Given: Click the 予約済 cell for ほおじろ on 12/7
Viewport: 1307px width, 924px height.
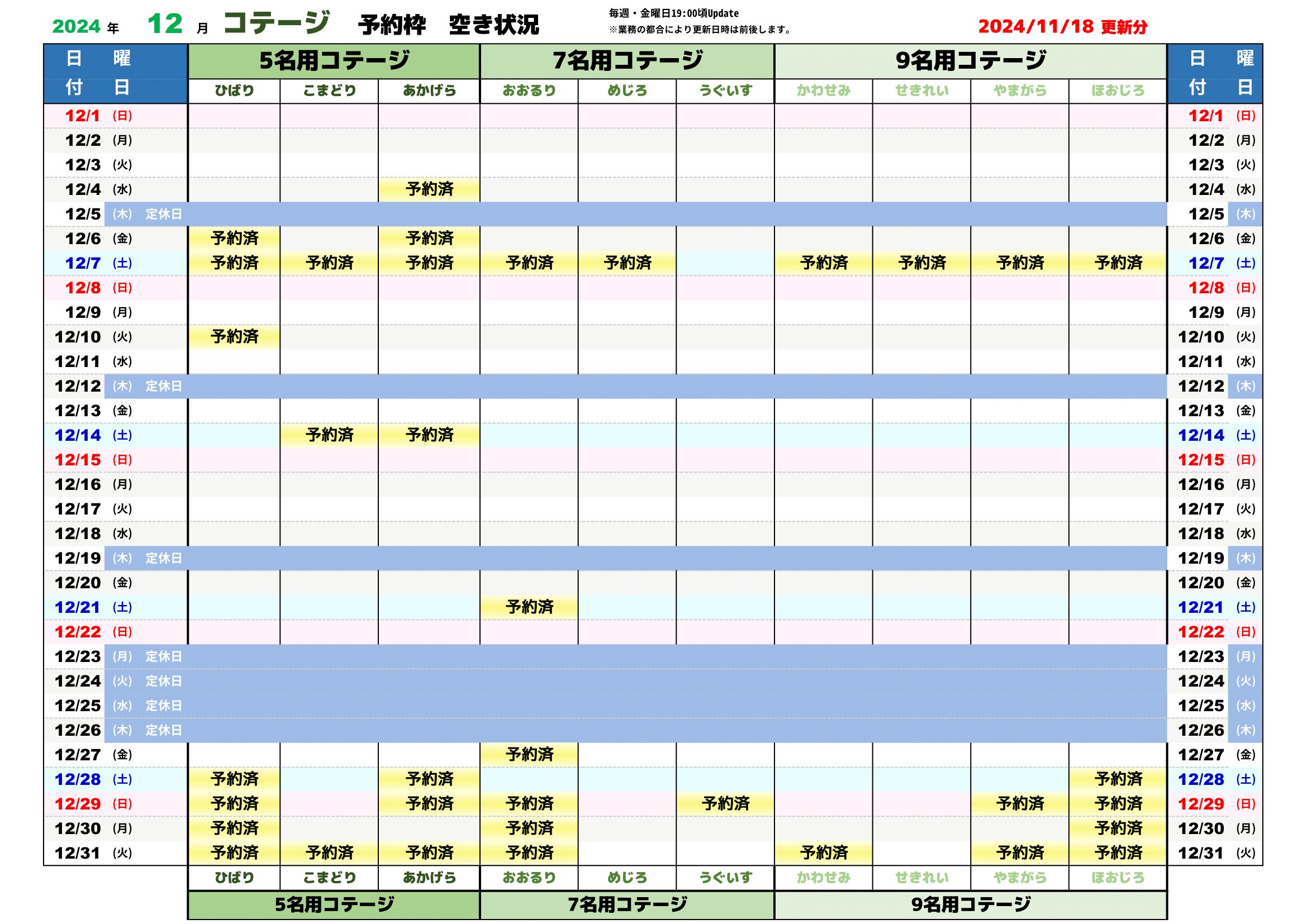Looking at the screenshot, I should [x=1118, y=263].
